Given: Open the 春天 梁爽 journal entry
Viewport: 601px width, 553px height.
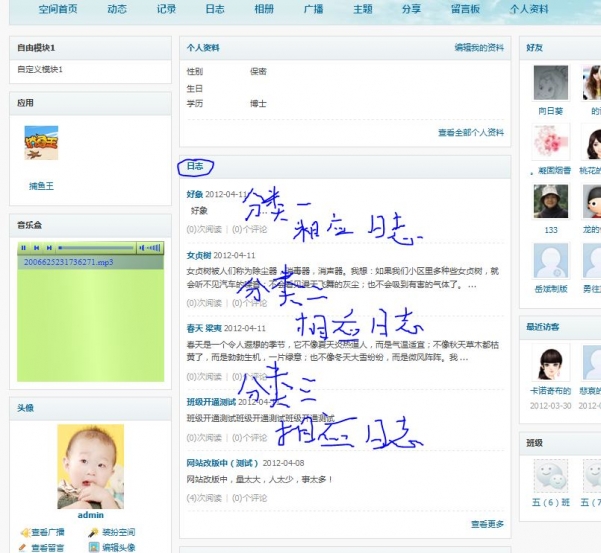Looking at the screenshot, I should (204, 328).
